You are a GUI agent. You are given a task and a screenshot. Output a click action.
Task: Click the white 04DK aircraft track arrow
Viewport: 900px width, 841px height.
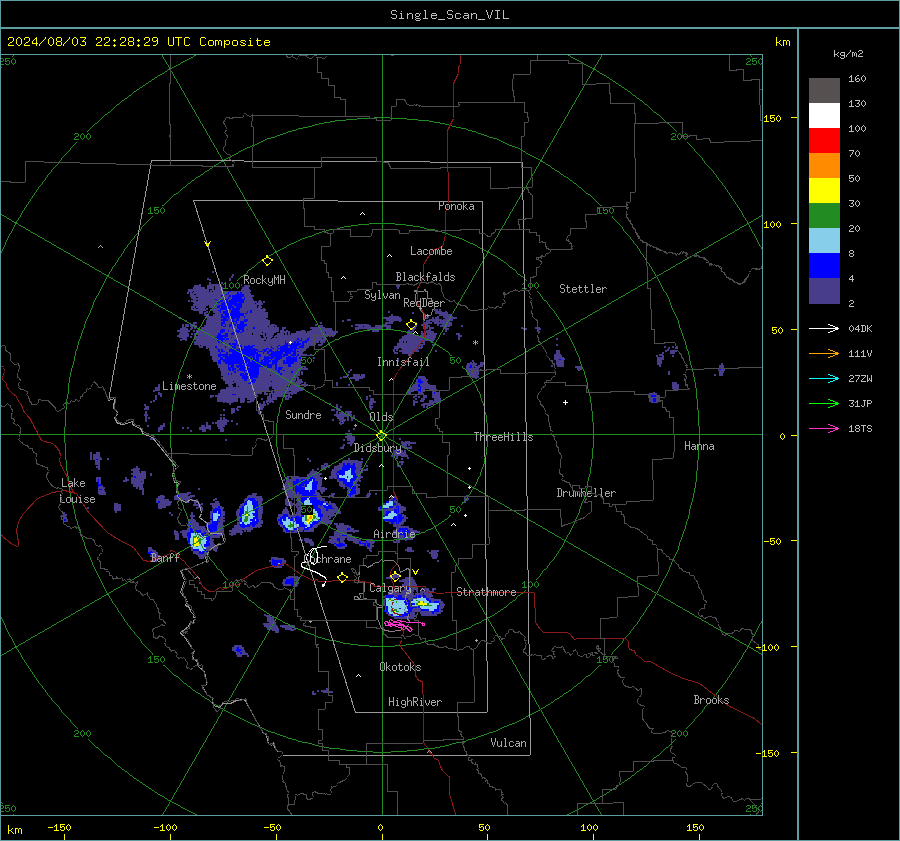click(x=824, y=328)
